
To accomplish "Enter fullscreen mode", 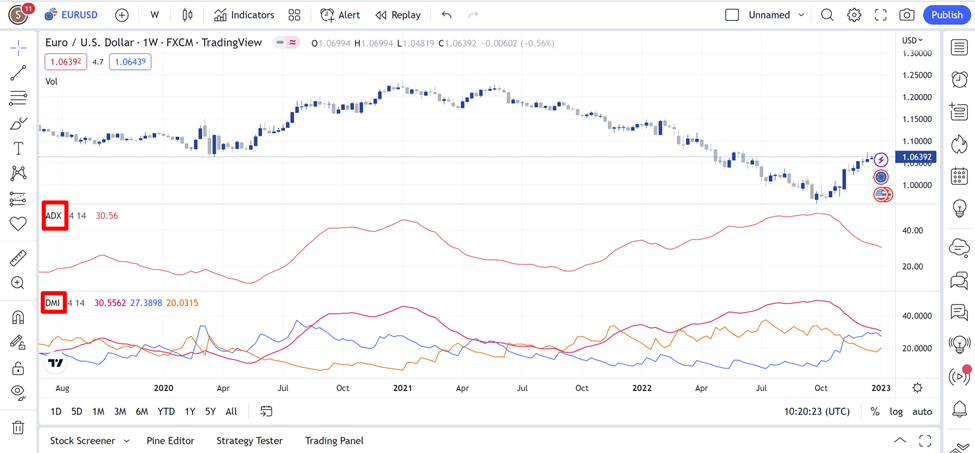I will [x=880, y=14].
